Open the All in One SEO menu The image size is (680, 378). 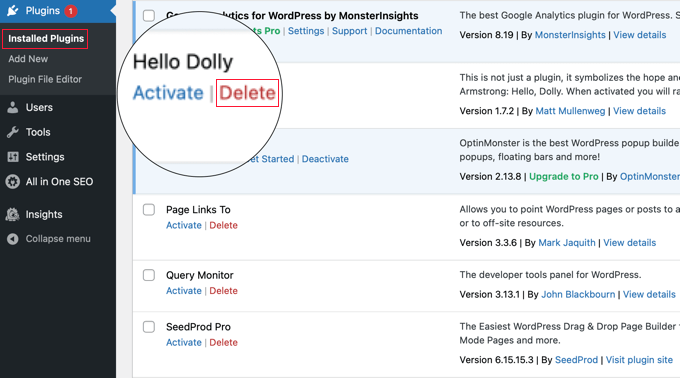(x=58, y=182)
